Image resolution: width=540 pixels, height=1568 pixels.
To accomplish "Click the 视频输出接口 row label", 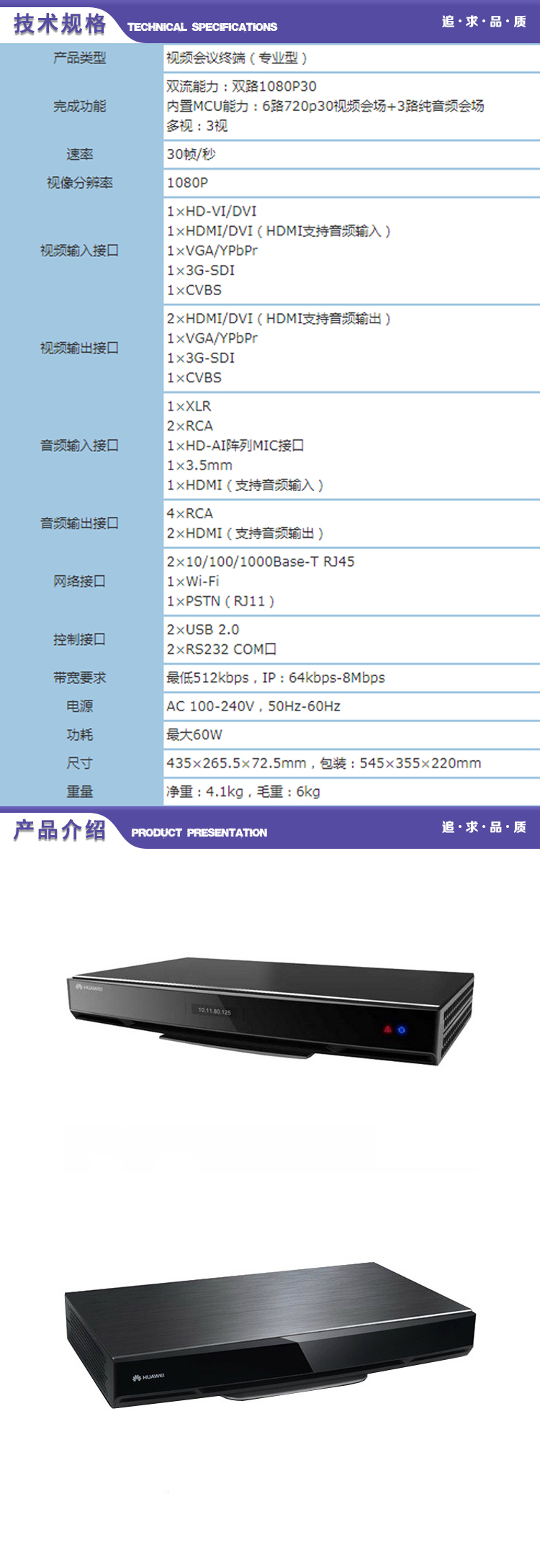I will (x=80, y=348).
